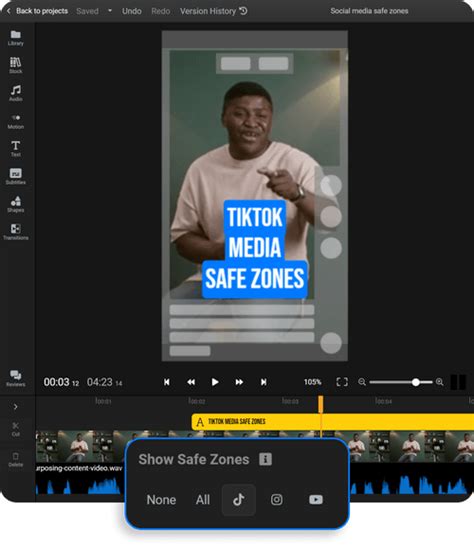Click the project title Social media safe zones
The height and width of the screenshot is (547, 474).
369,11
